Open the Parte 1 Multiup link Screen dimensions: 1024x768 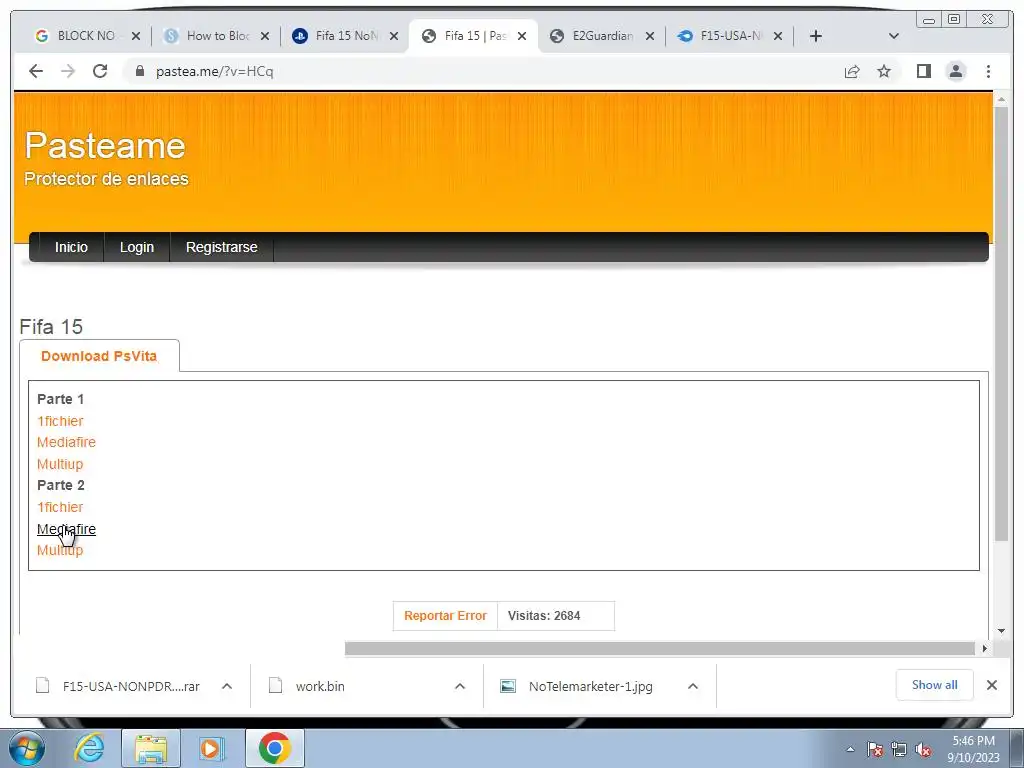[60, 464]
